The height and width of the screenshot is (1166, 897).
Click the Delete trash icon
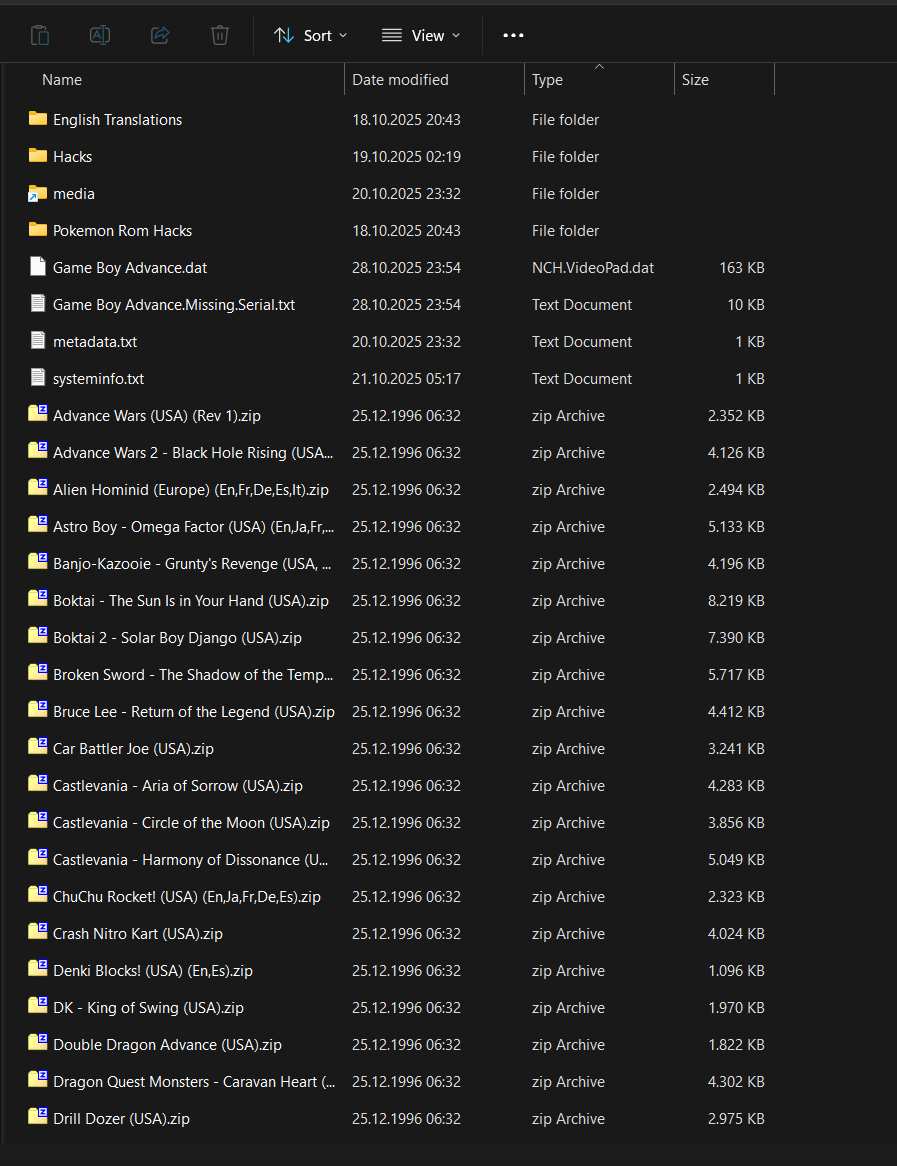click(219, 35)
